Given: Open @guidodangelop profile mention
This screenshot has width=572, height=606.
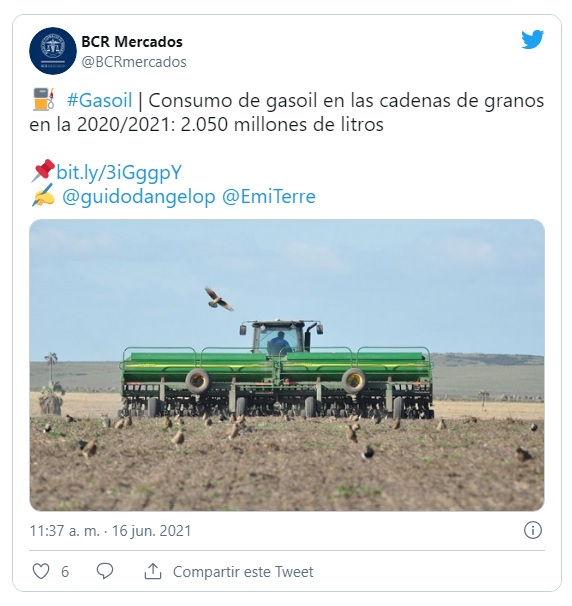Looking at the screenshot, I should click(x=138, y=197).
